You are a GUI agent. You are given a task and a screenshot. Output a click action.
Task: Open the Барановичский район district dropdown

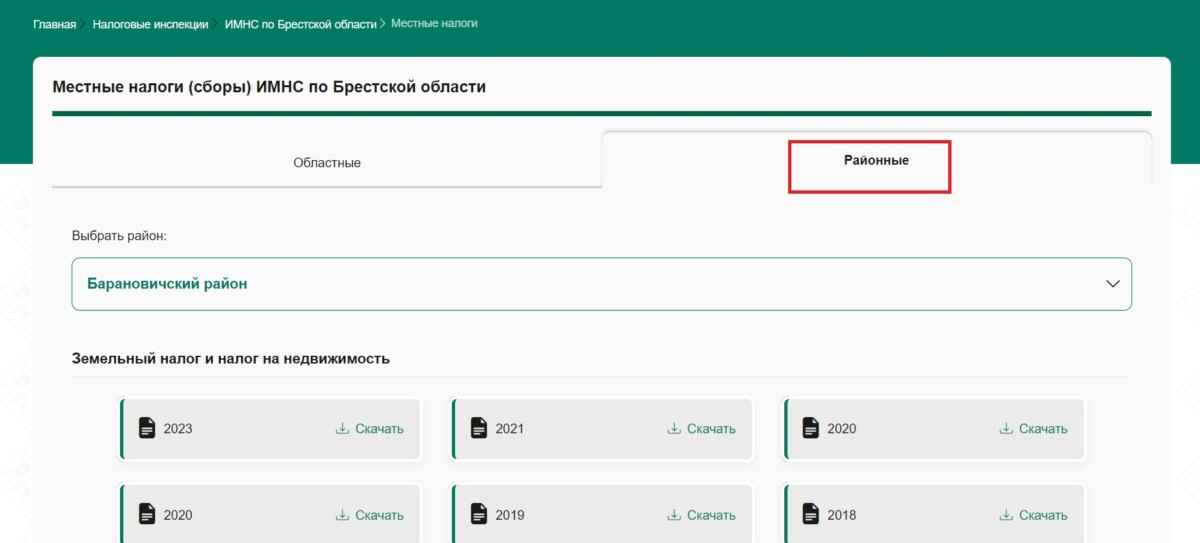pos(601,284)
